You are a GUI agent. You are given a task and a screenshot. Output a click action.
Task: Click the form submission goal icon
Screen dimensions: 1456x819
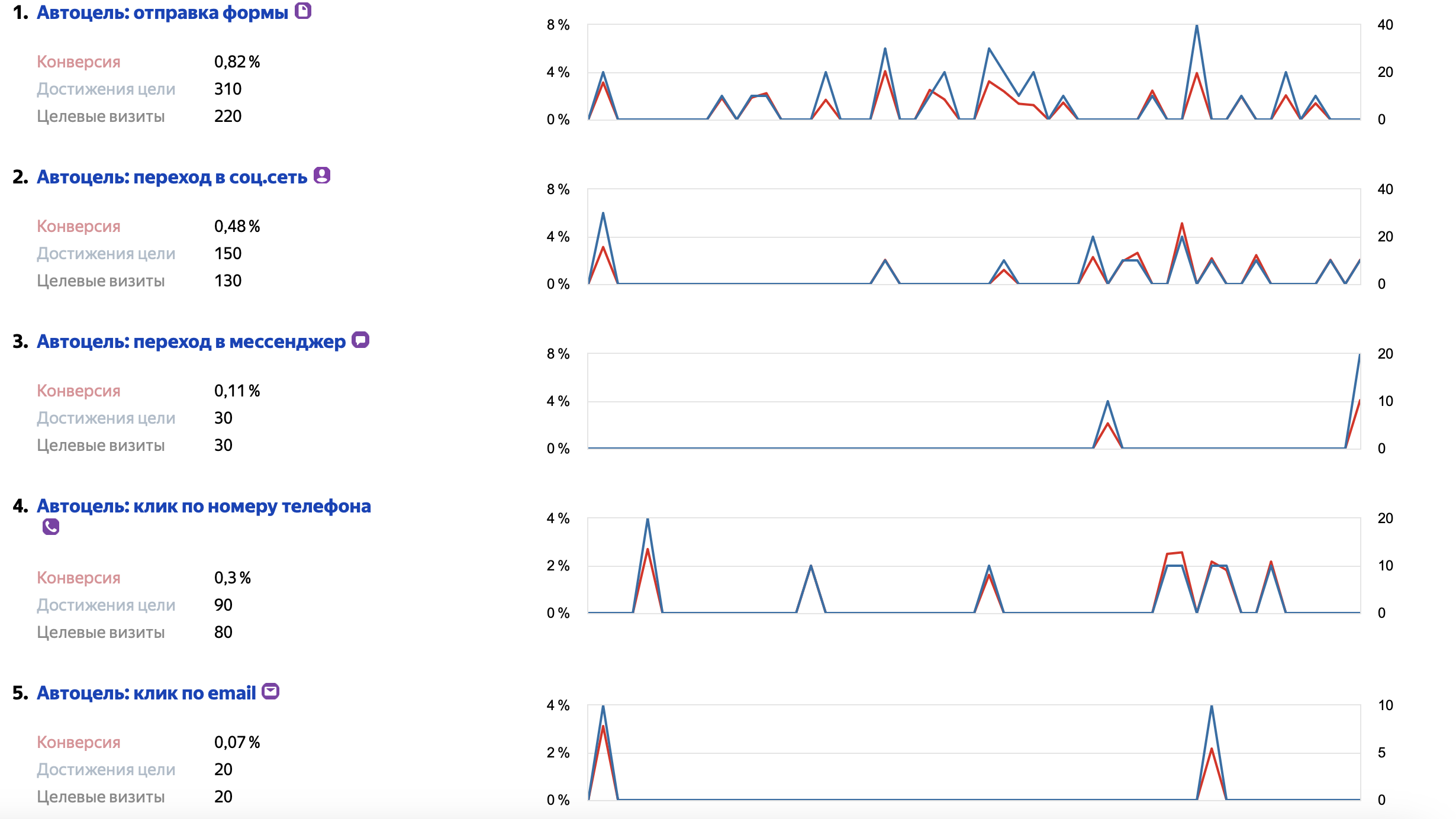(x=303, y=11)
